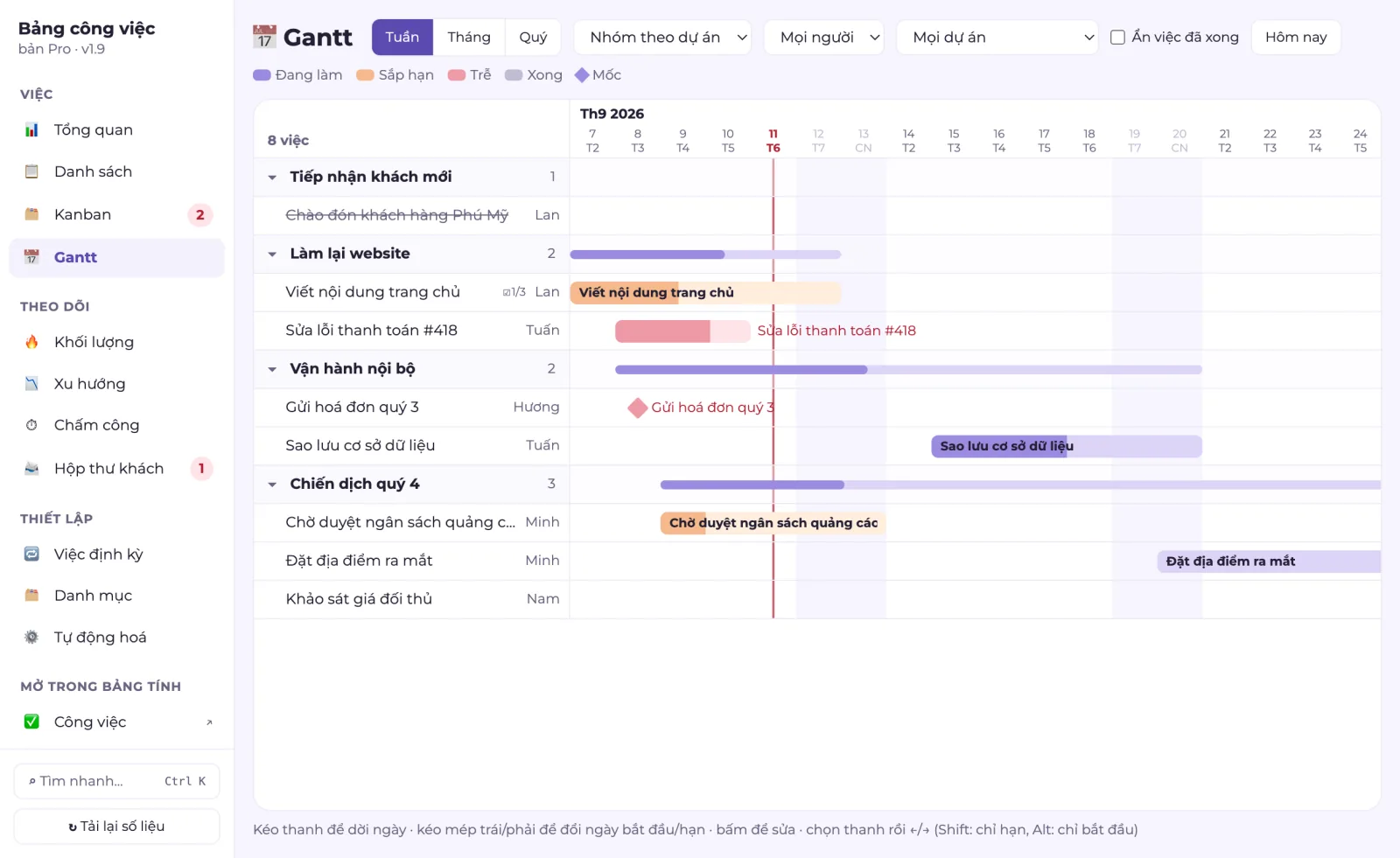Image resolution: width=1400 pixels, height=858 pixels.
Task: Collapse the Tiếp nhận khách mới group
Action: click(272, 178)
